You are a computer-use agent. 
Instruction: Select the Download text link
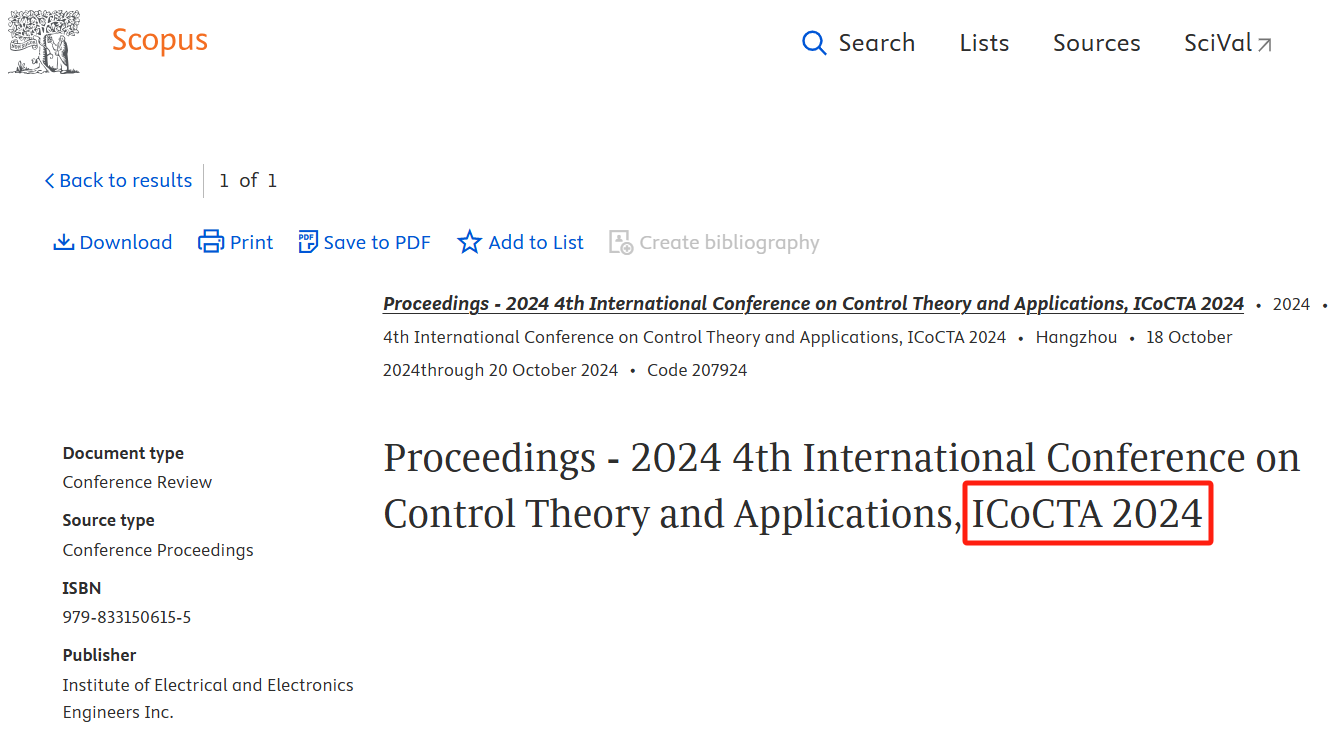tap(126, 242)
